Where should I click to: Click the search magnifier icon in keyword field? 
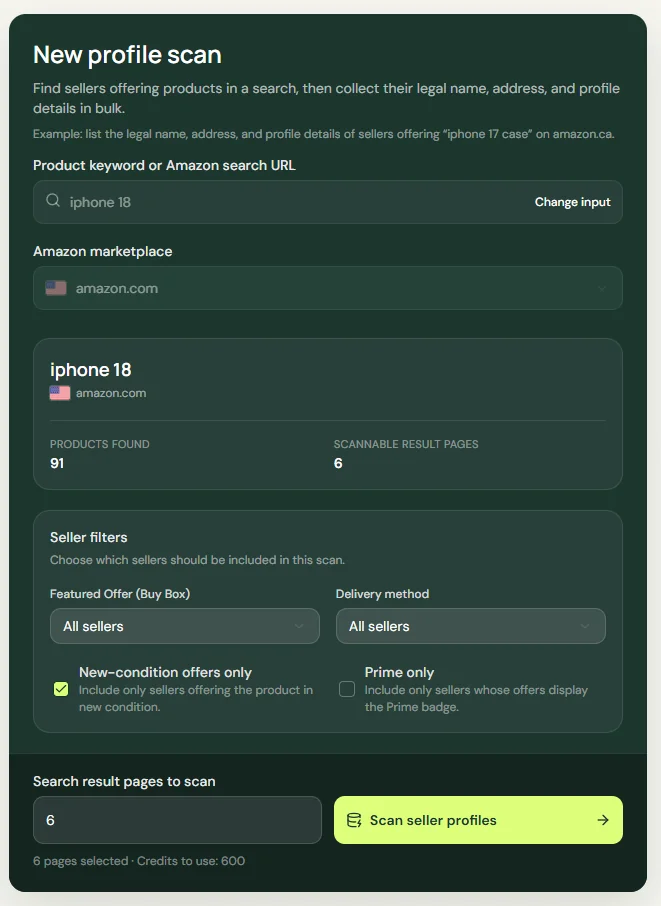click(53, 200)
